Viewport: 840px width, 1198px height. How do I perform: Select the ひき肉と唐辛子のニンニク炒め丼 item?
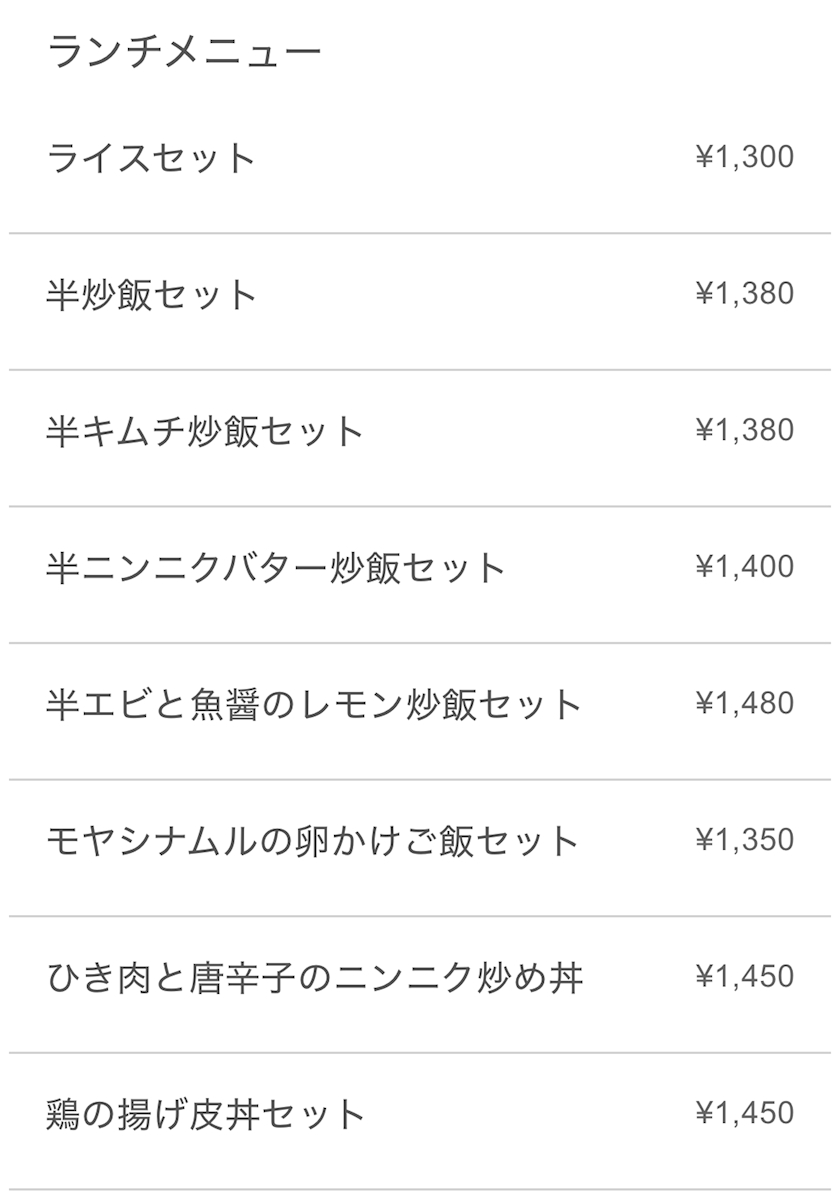314,977
